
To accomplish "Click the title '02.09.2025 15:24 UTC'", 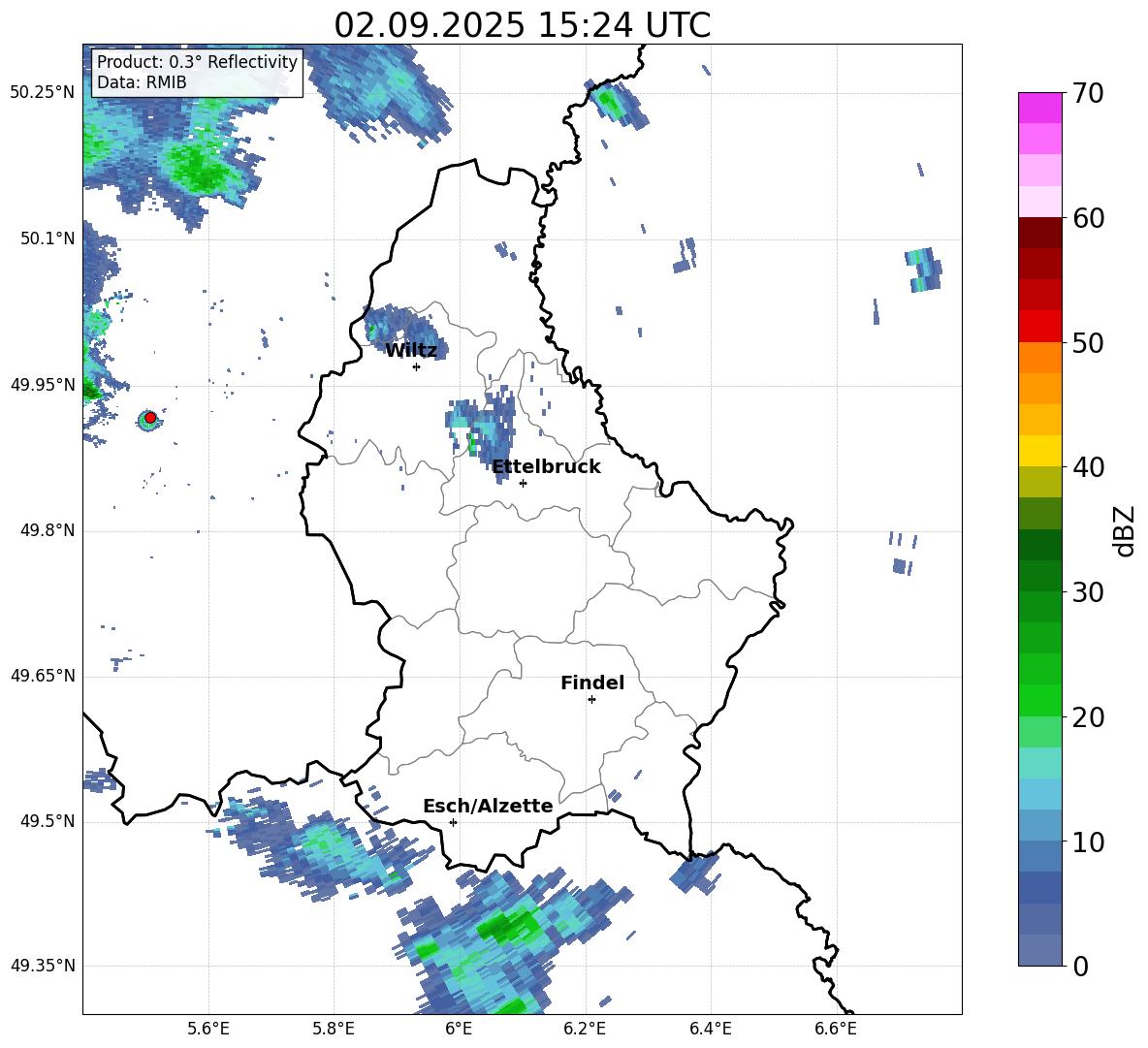I will click(x=522, y=25).
